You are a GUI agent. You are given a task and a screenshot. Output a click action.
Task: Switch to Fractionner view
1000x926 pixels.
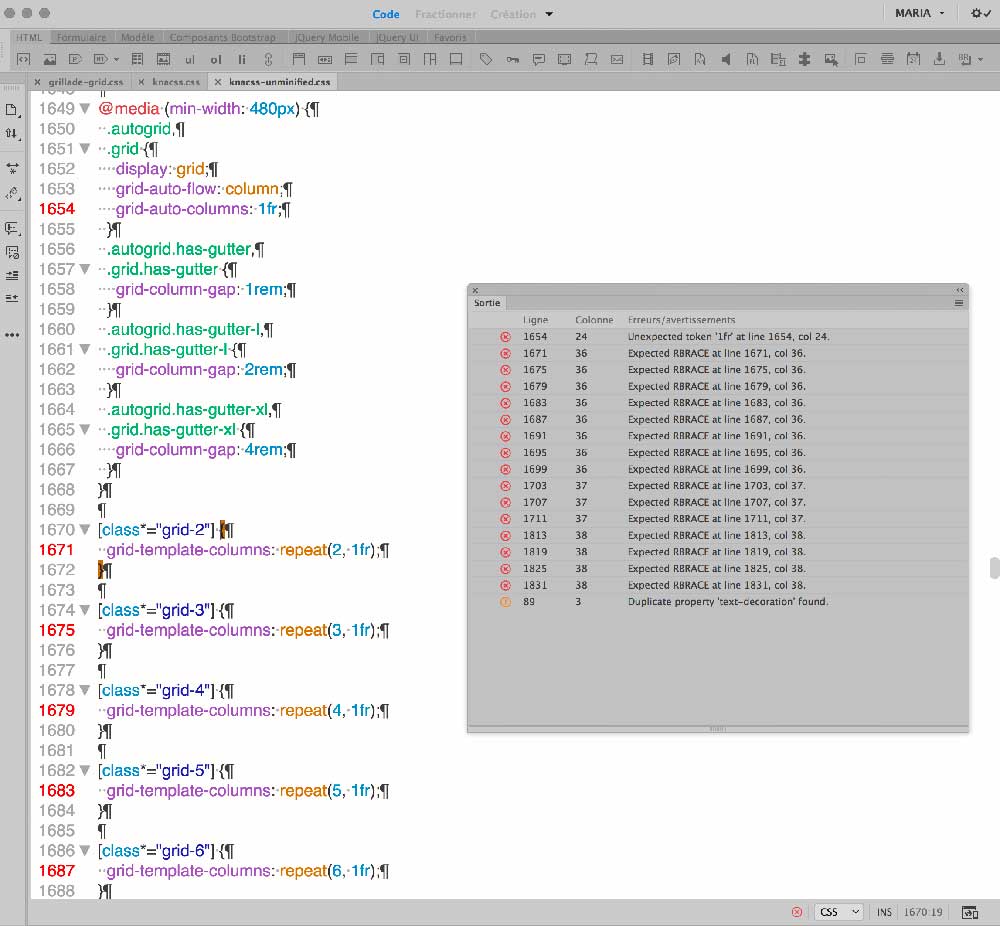click(x=446, y=14)
